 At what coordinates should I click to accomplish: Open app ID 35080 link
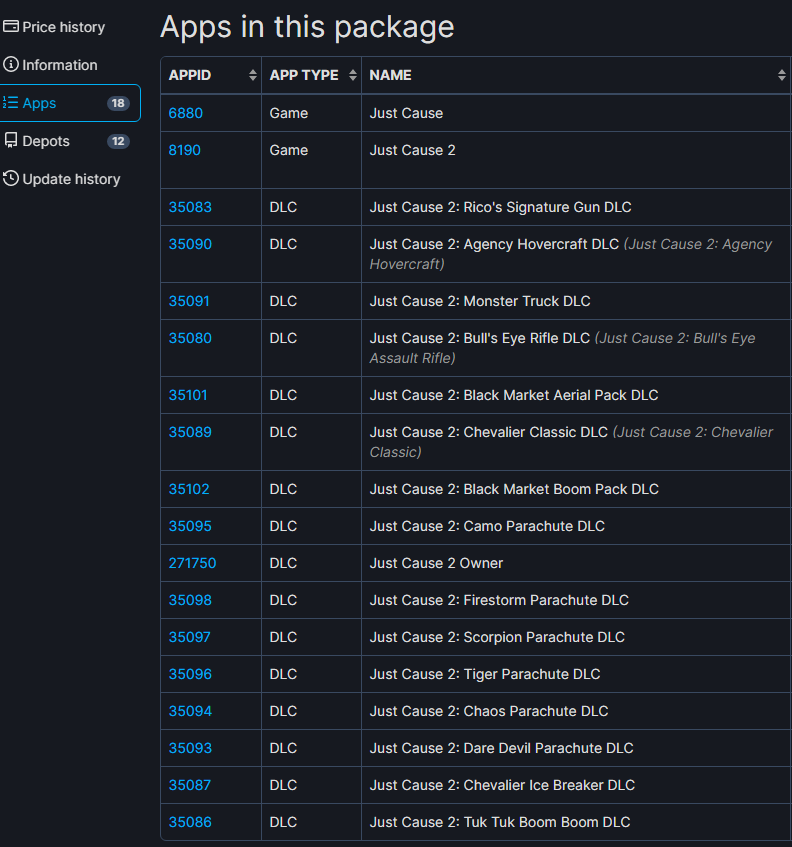coord(190,338)
